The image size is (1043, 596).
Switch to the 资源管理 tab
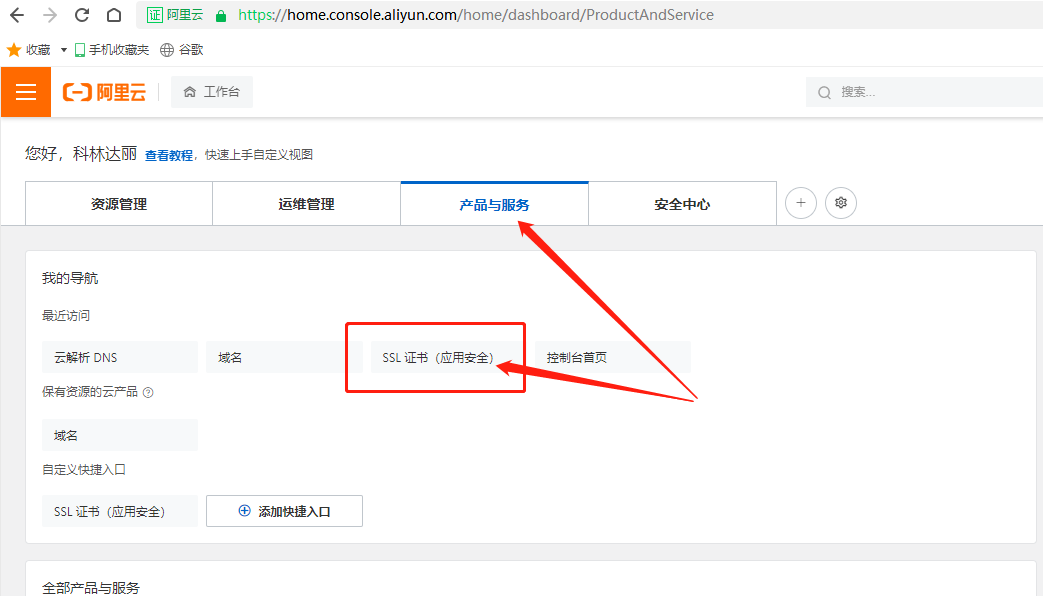pyautogui.click(x=119, y=204)
